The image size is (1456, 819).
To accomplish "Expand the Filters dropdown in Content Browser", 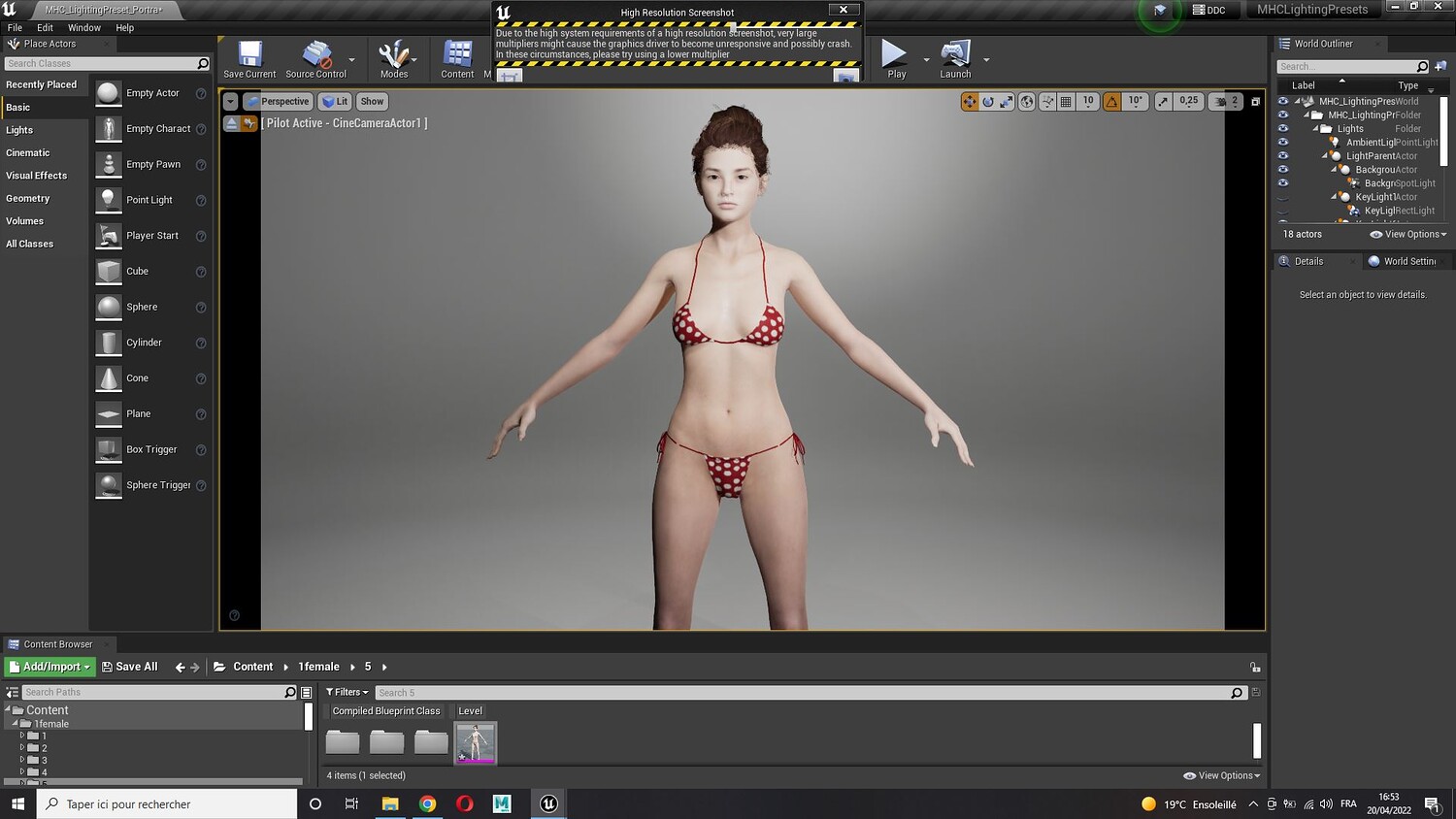I will click(347, 692).
